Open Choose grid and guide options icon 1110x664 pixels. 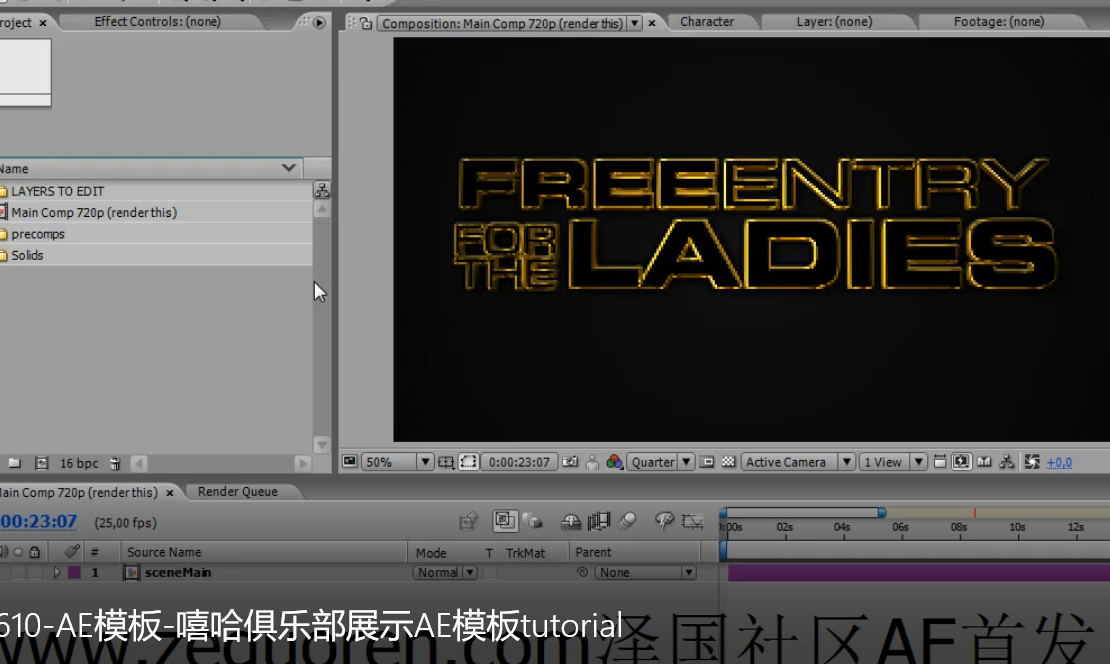tap(445, 462)
